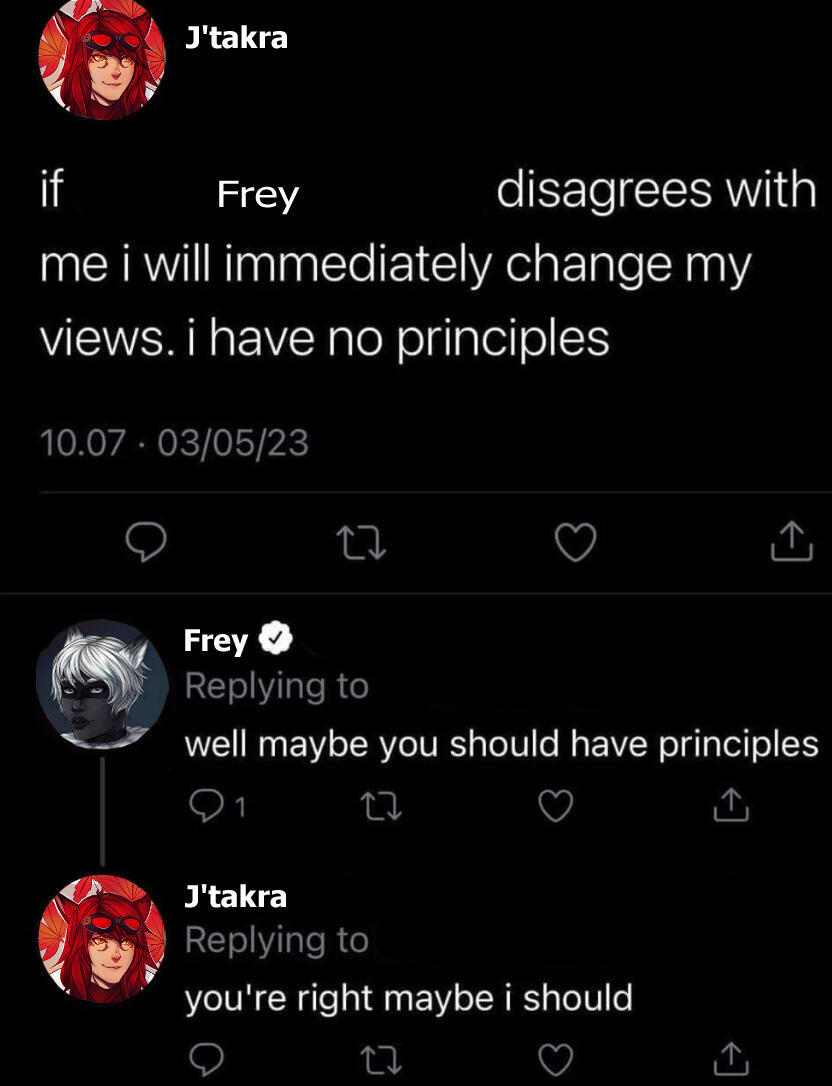832x1086 pixels.
Task: Click the tweet timestamp 10.07 · 03/05/23
Action: (x=173, y=442)
